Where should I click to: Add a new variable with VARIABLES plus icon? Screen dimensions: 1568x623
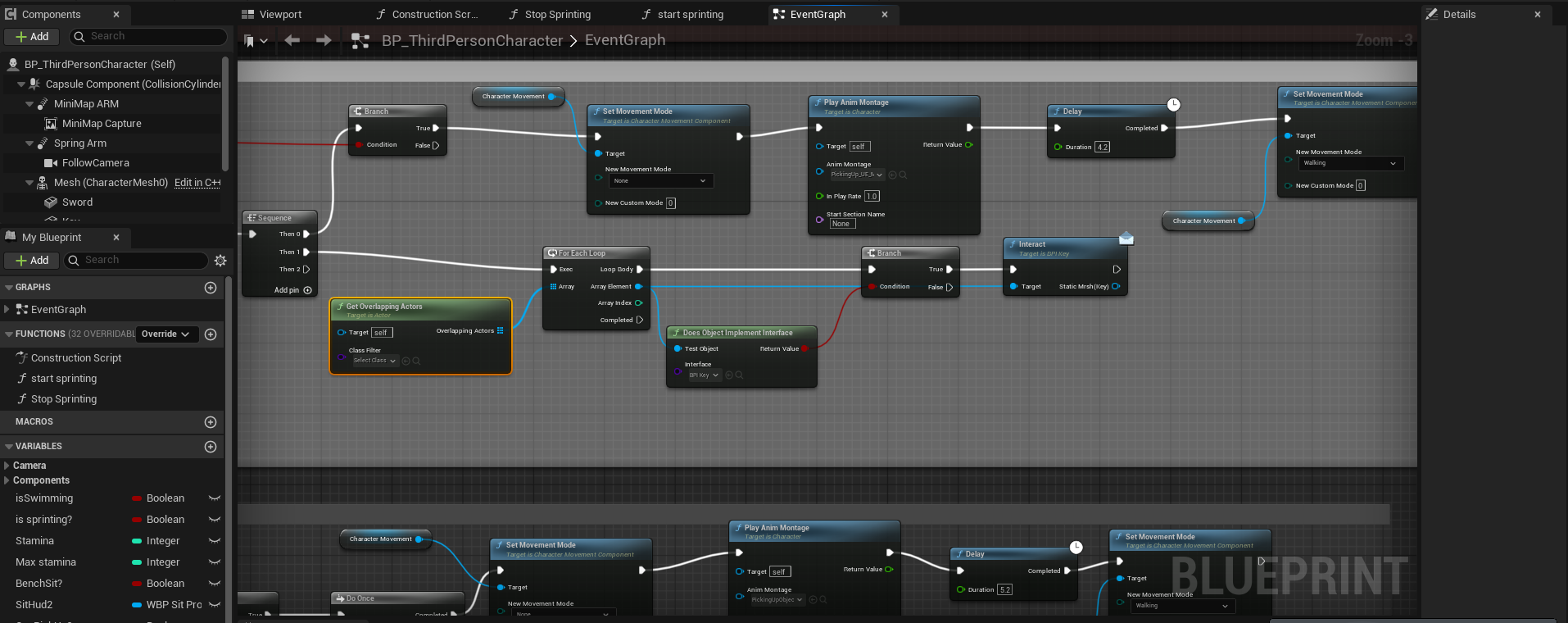[211, 447]
